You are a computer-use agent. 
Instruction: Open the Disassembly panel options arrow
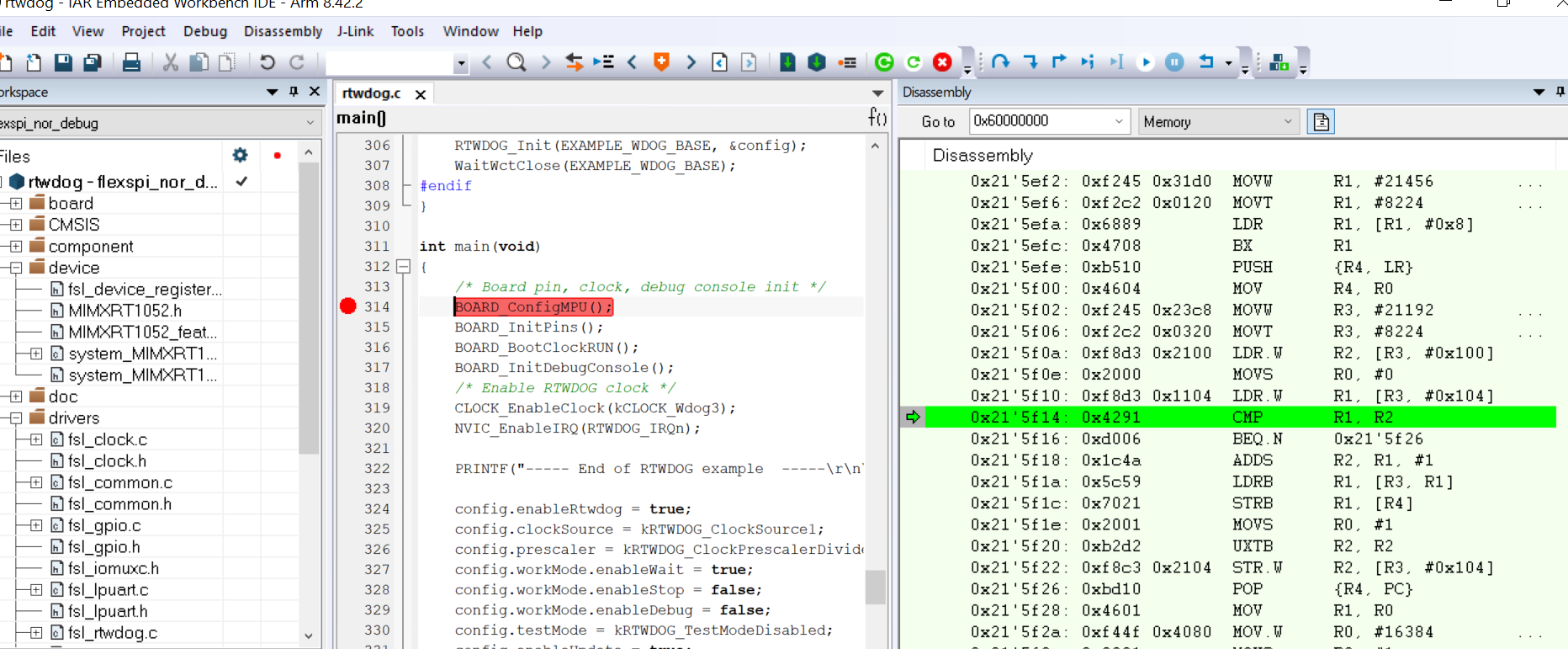pyautogui.click(x=1539, y=92)
